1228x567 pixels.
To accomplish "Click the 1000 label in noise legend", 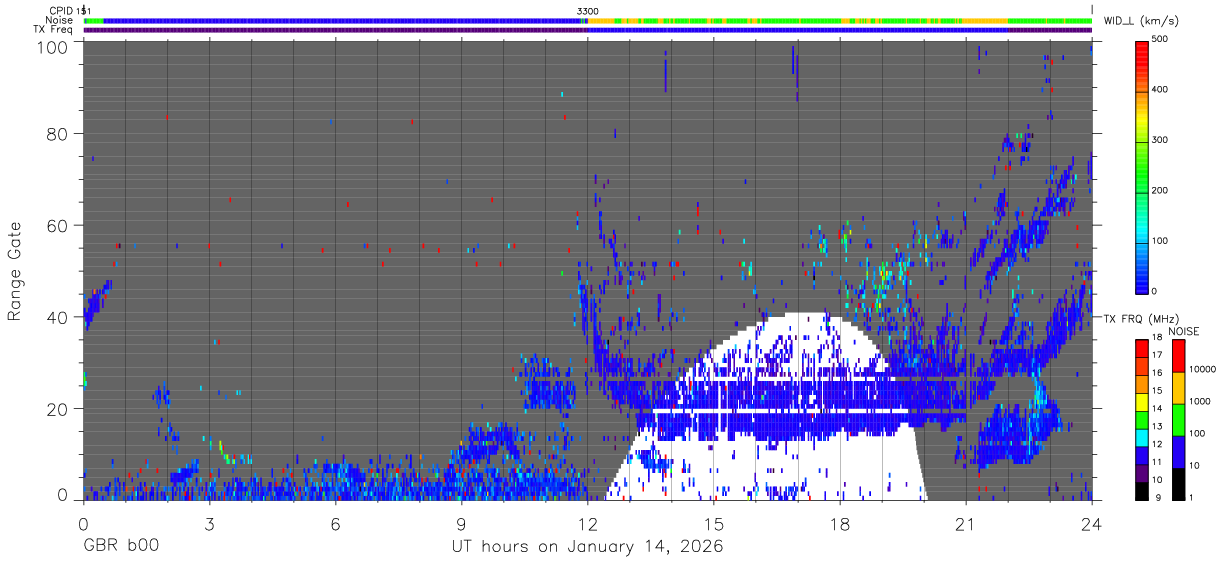I will click(1198, 400).
